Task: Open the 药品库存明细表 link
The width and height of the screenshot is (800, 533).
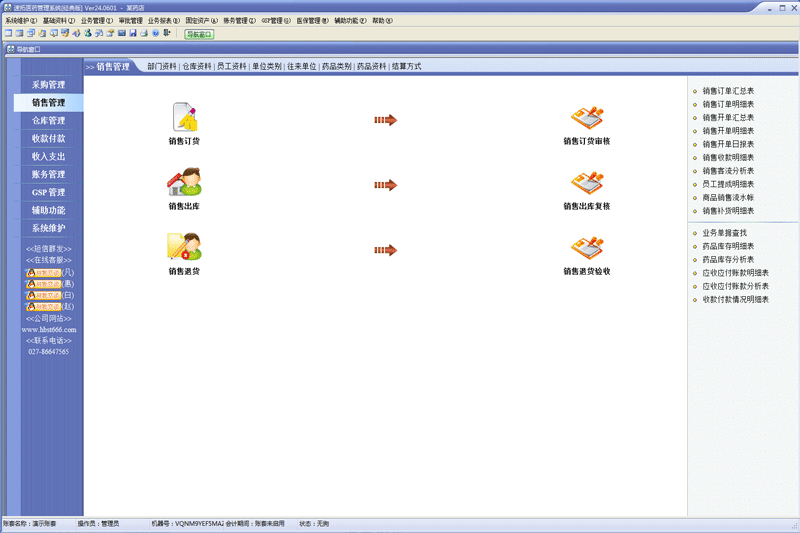Action: (x=728, y=246)
